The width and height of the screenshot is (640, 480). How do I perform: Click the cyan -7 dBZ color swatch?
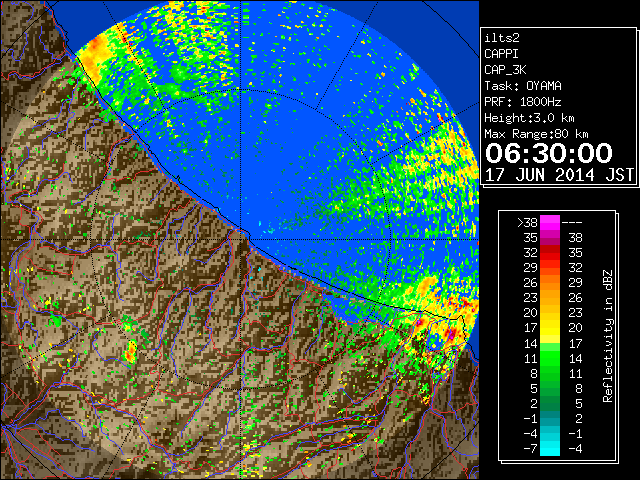550,448
